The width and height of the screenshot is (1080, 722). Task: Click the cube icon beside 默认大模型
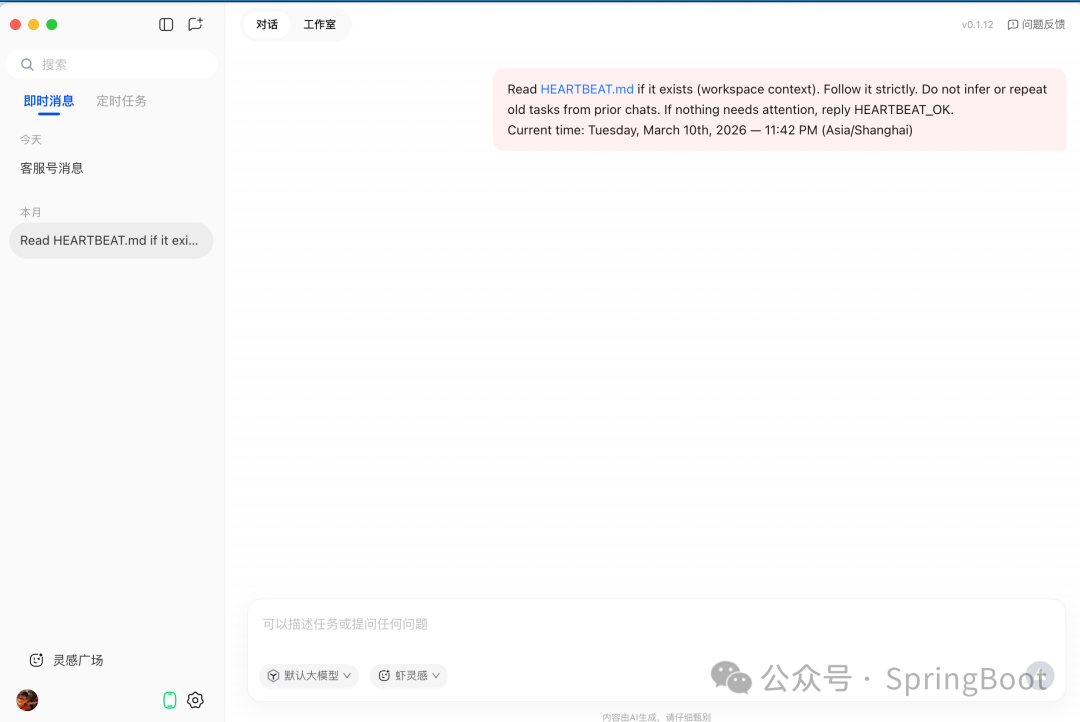coord(273,676)
